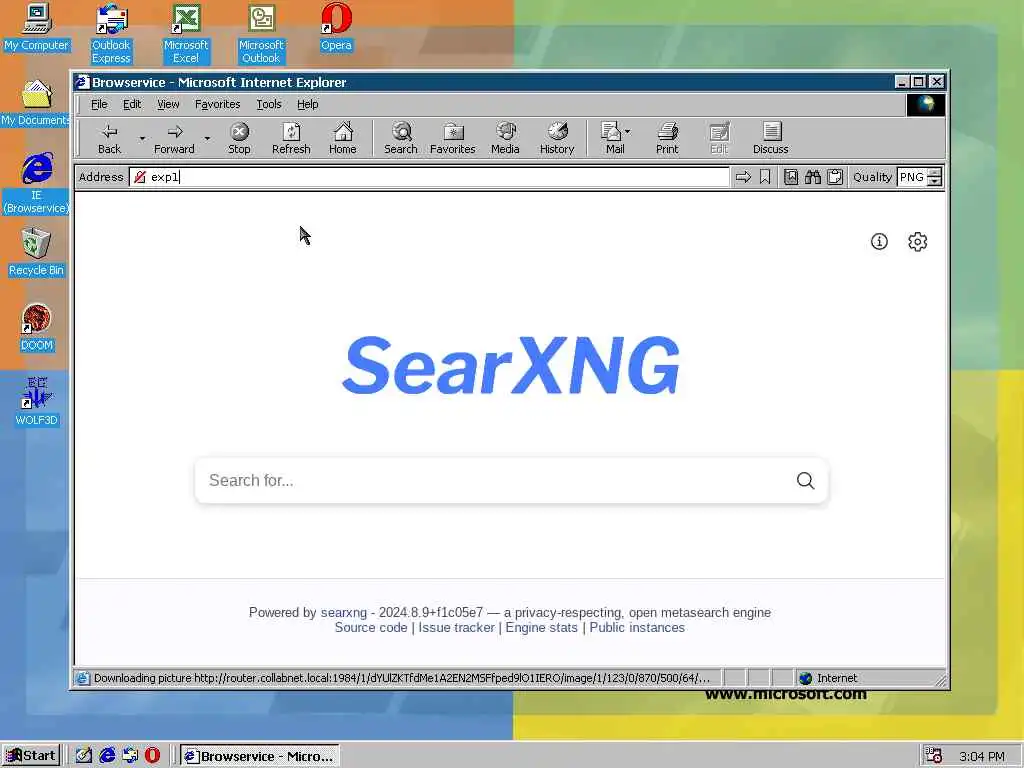Click the system tray scheduler icon
Screen dimensions: 1024x768
[934, 756]
